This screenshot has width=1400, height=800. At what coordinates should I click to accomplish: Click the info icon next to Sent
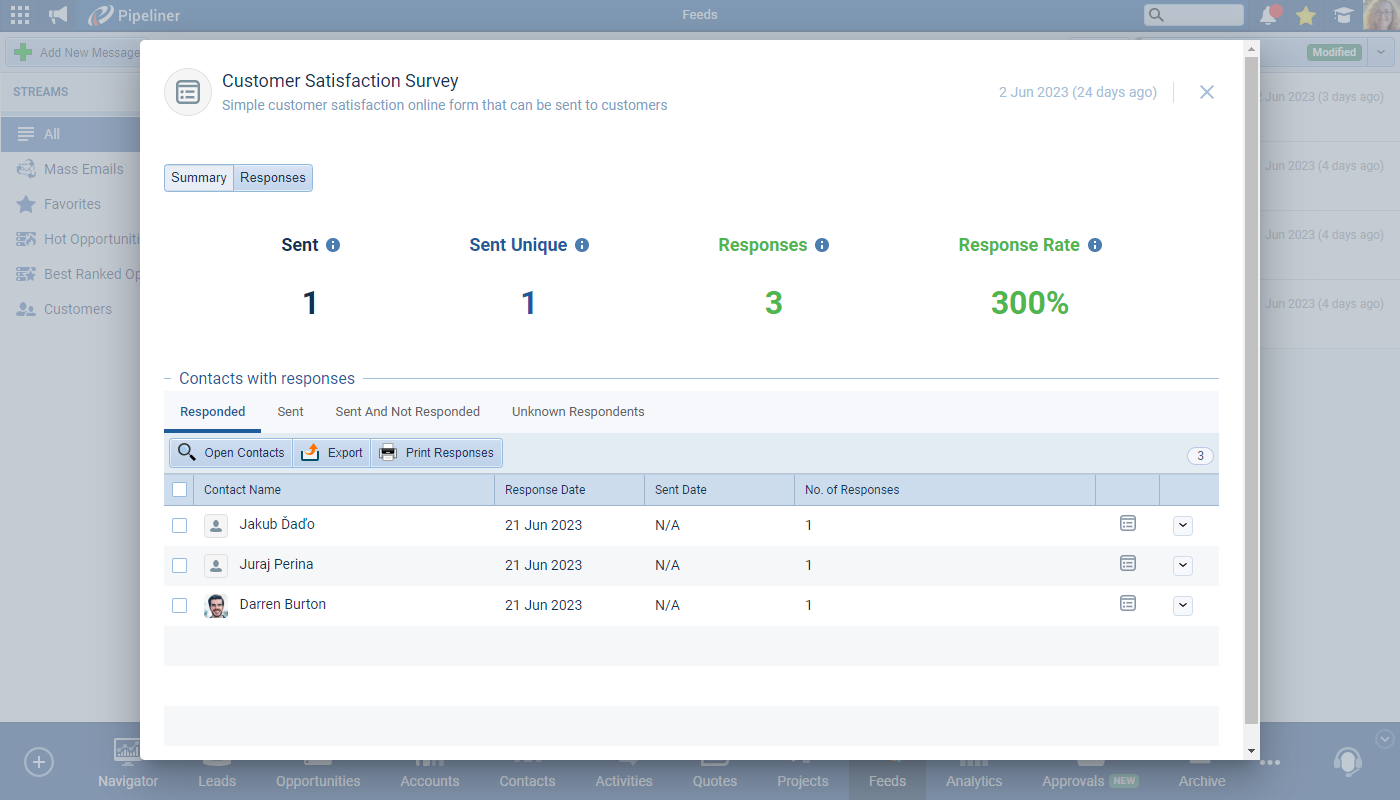click(333, 245)
